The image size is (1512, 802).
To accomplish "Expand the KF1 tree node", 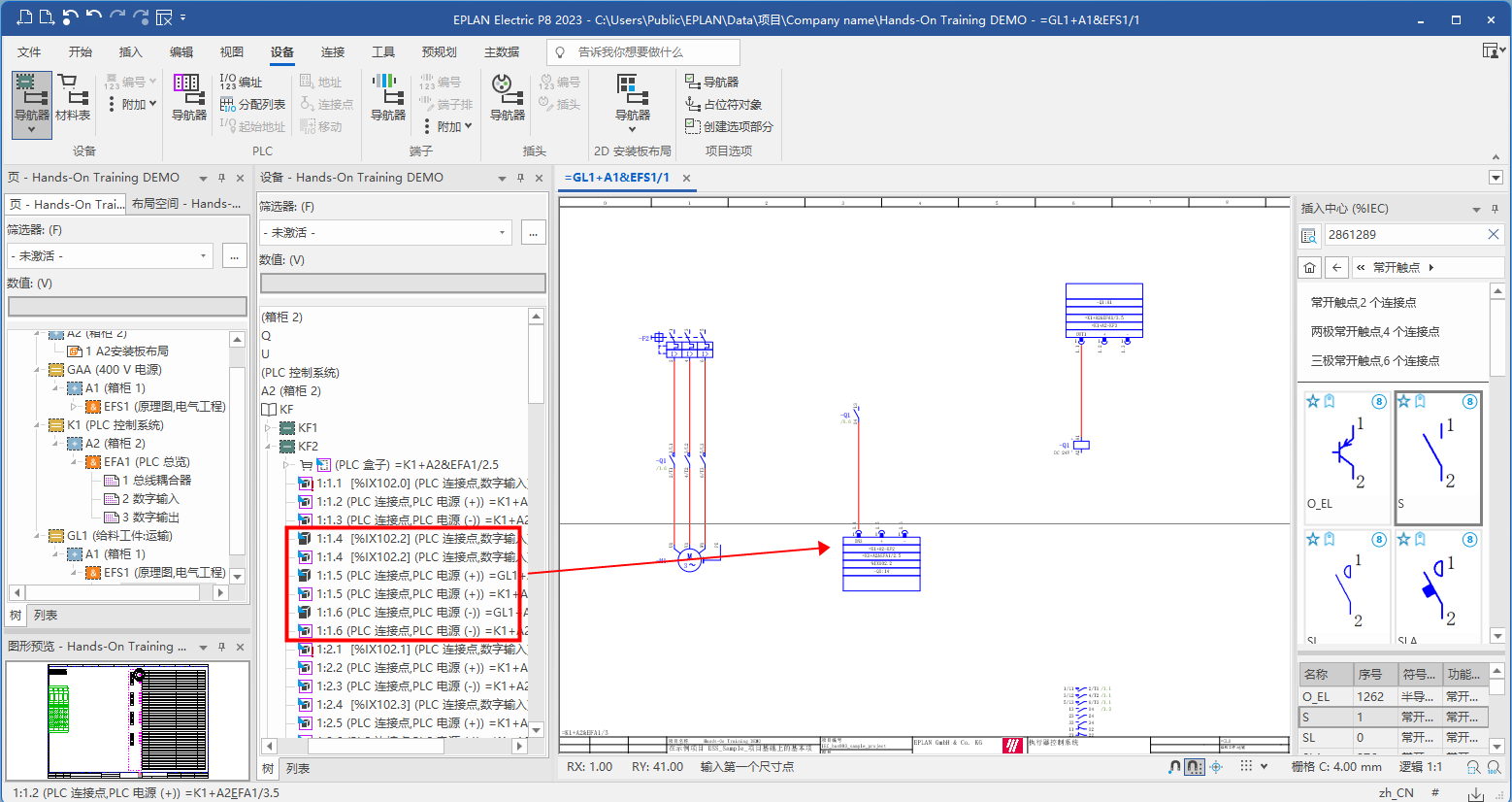I will coord(269,428).
